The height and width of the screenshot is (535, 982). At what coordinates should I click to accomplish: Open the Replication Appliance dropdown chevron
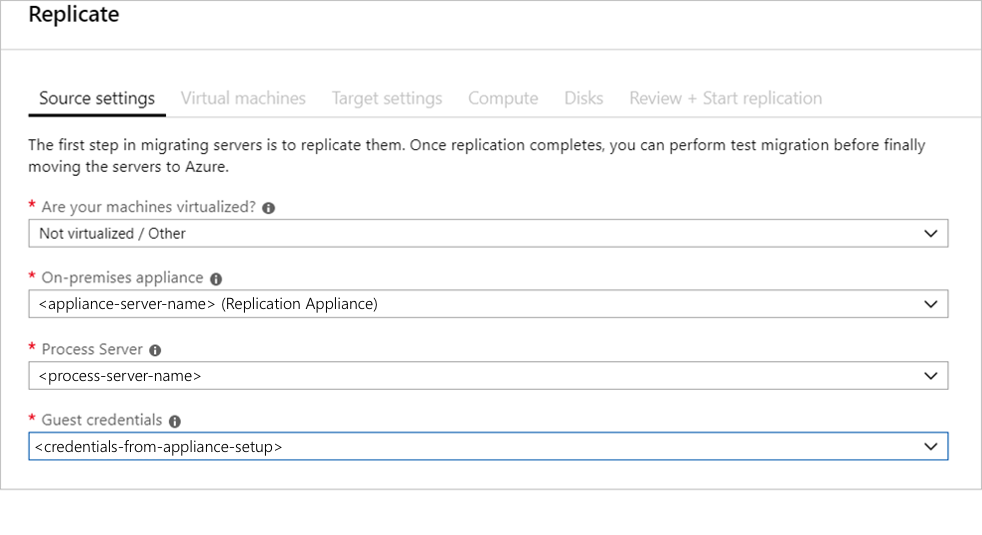[x=931, y=304]
